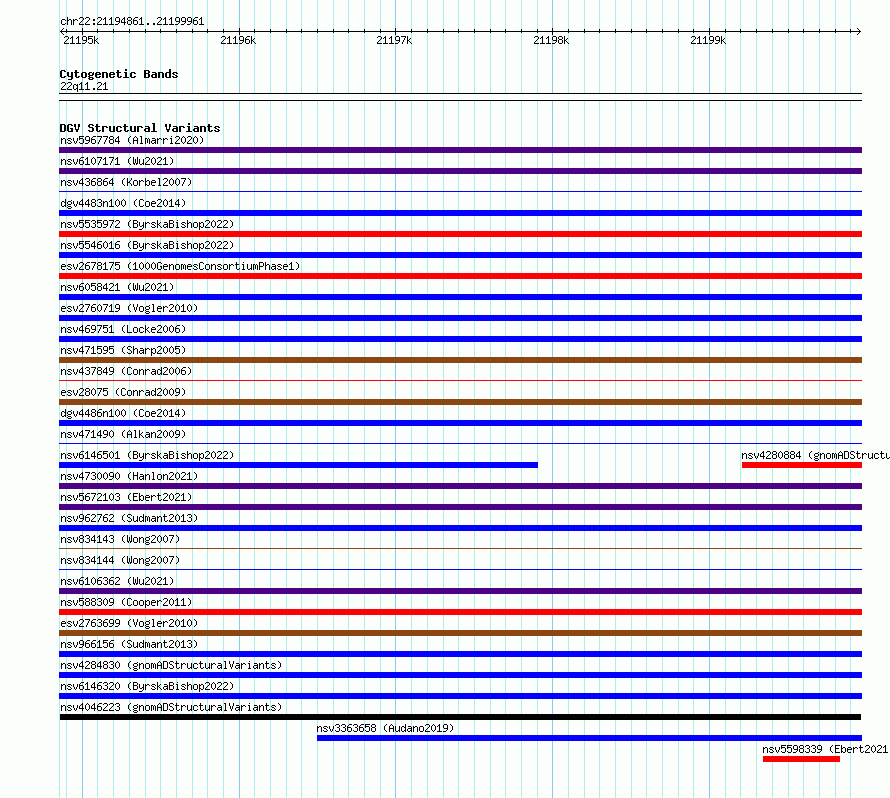Click the short blue bar for nsv6146501
The width and height of the screenshot is (890, 798).
(299, 465)
